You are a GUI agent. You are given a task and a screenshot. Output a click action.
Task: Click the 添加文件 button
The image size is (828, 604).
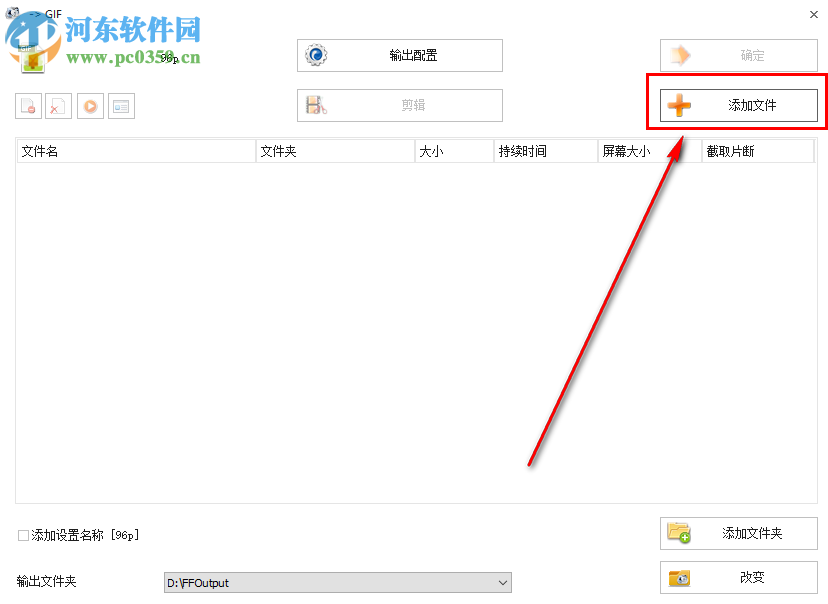point(740,105)
